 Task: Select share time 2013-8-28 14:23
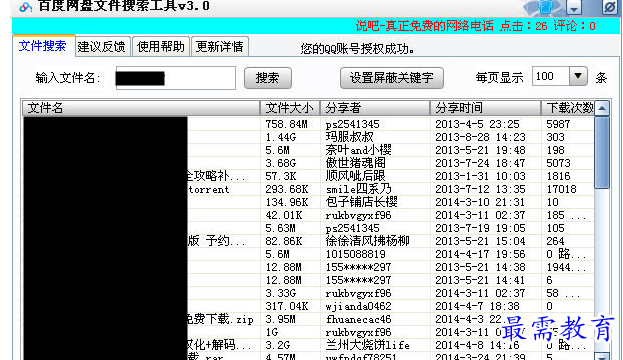(480, 137)
